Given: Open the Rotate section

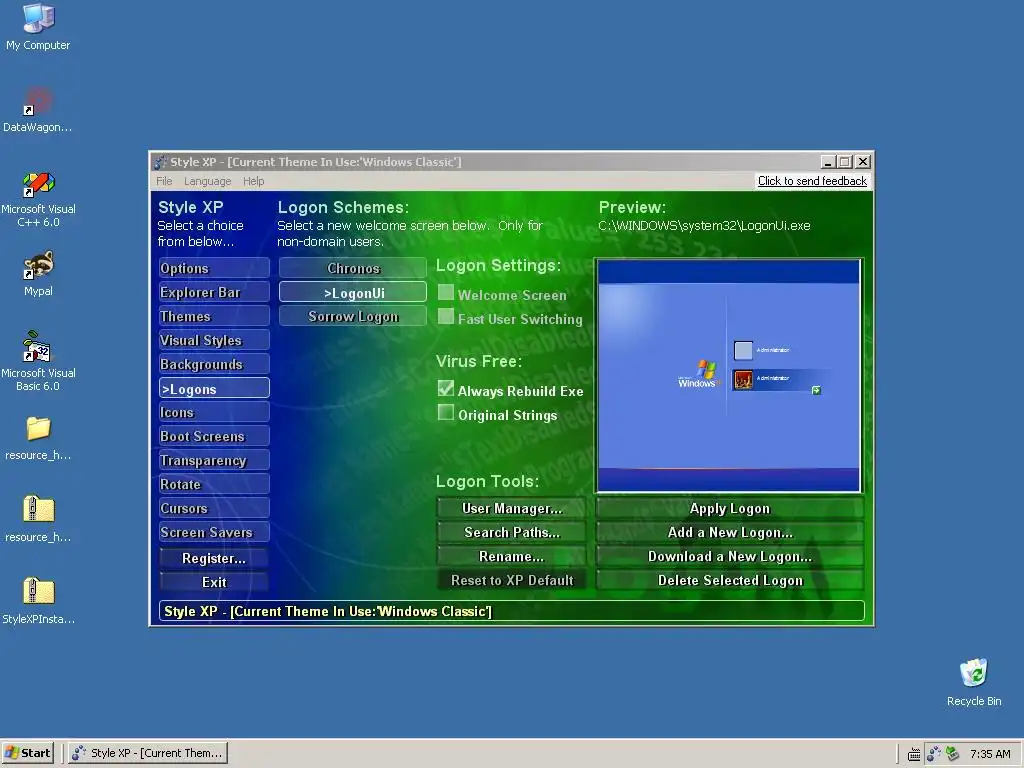Looking at the screenshot, I should tap(214, 484).
